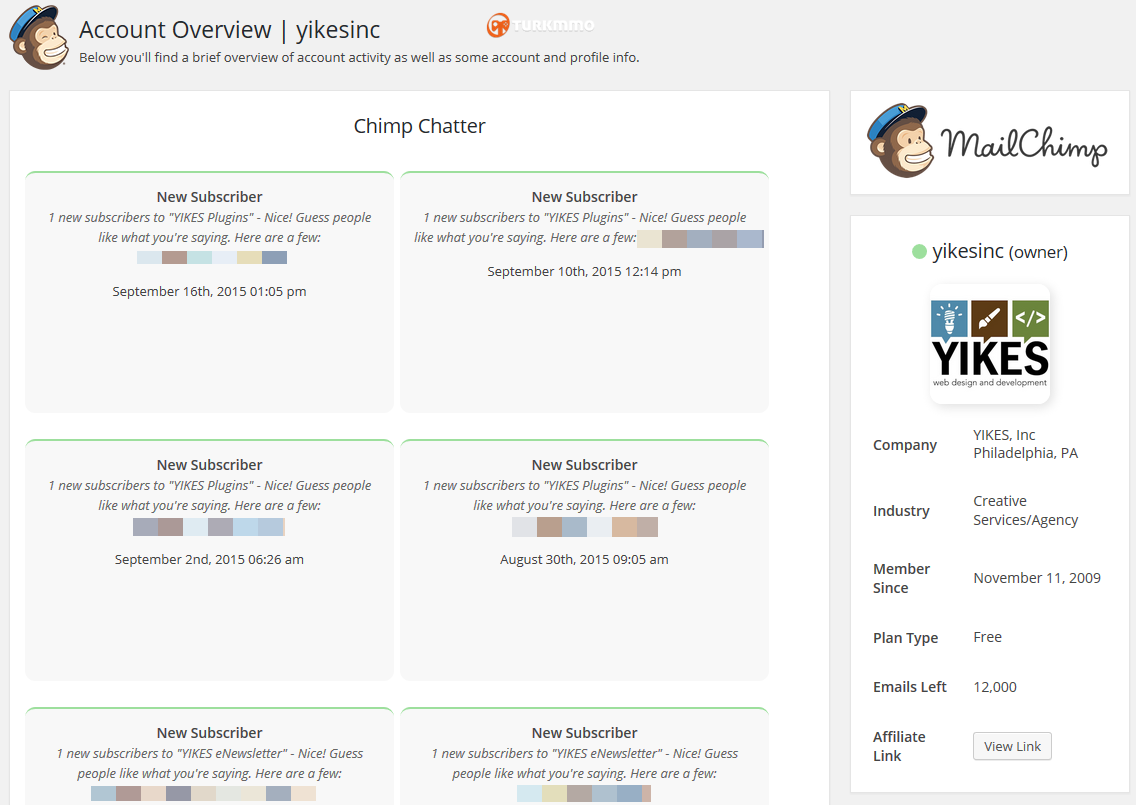Open the September 10th, 2015 12:14 pm subscriber card
Screen dimensions: 1136x805
pyautogui.click(x=584, y=292)
